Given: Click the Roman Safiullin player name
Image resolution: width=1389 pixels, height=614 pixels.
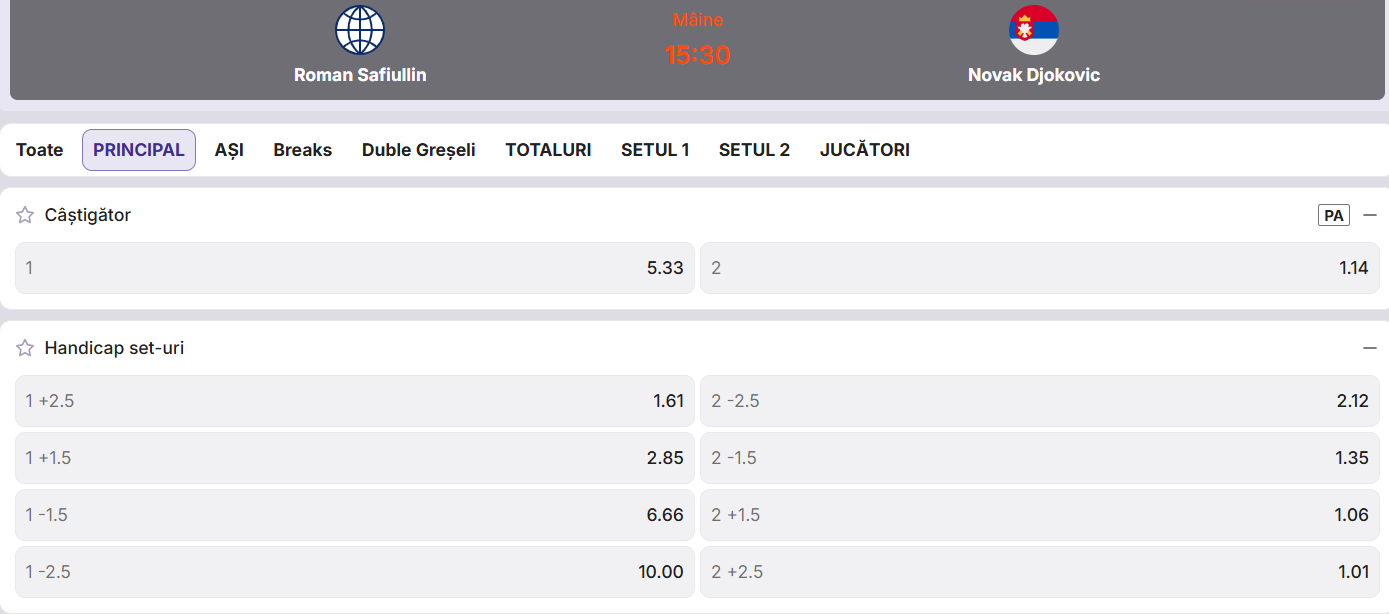Looking at the screenshot, I should (360, 75).
